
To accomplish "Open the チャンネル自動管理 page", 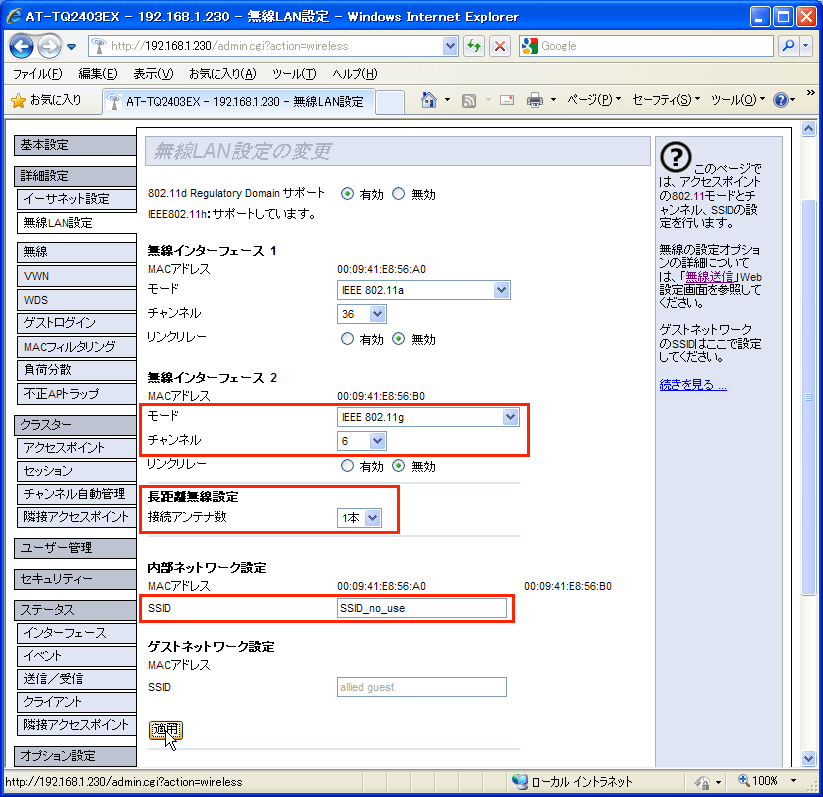I will [x=77, y=494].
